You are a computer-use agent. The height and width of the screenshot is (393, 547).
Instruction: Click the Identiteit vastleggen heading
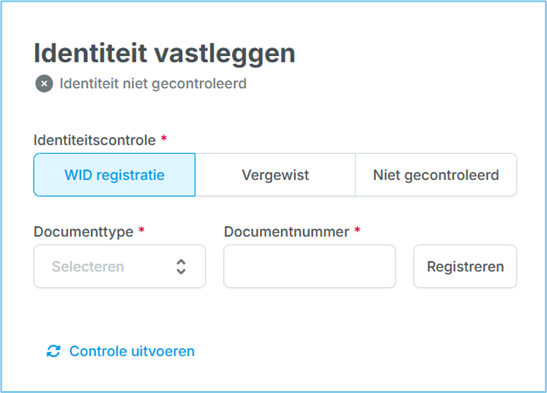click(x=165, y=54)
